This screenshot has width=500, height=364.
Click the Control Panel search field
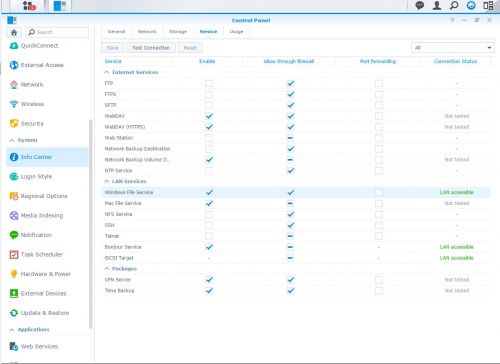tap(57, 32)
